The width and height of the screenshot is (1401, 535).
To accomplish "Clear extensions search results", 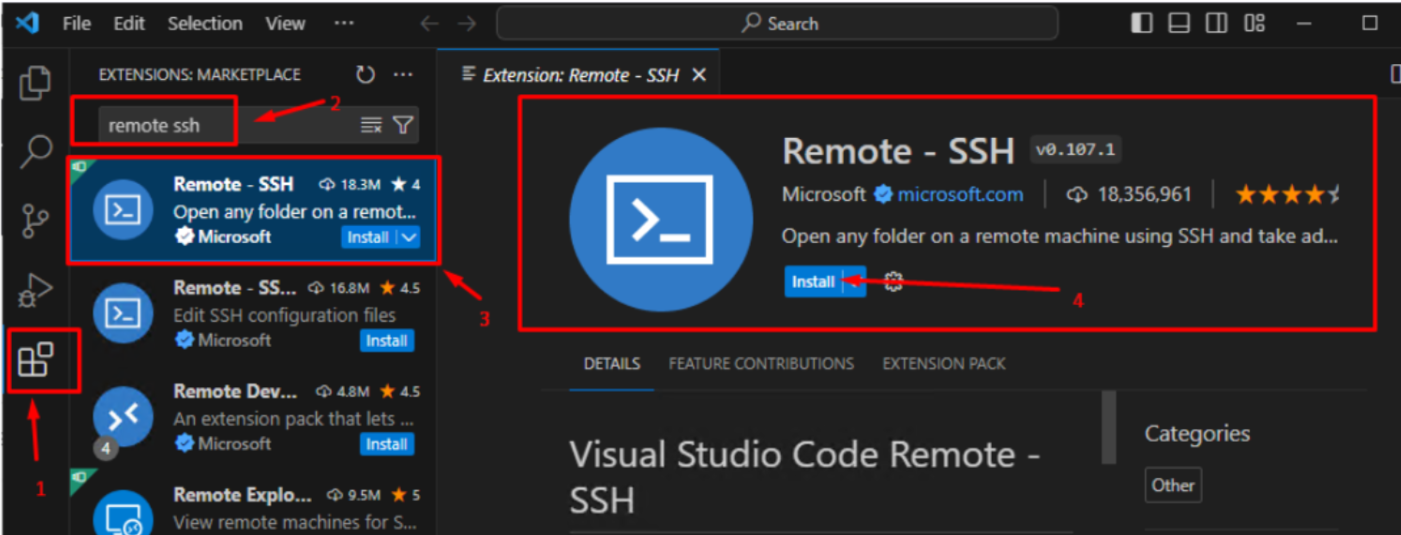I will [371, 125].
